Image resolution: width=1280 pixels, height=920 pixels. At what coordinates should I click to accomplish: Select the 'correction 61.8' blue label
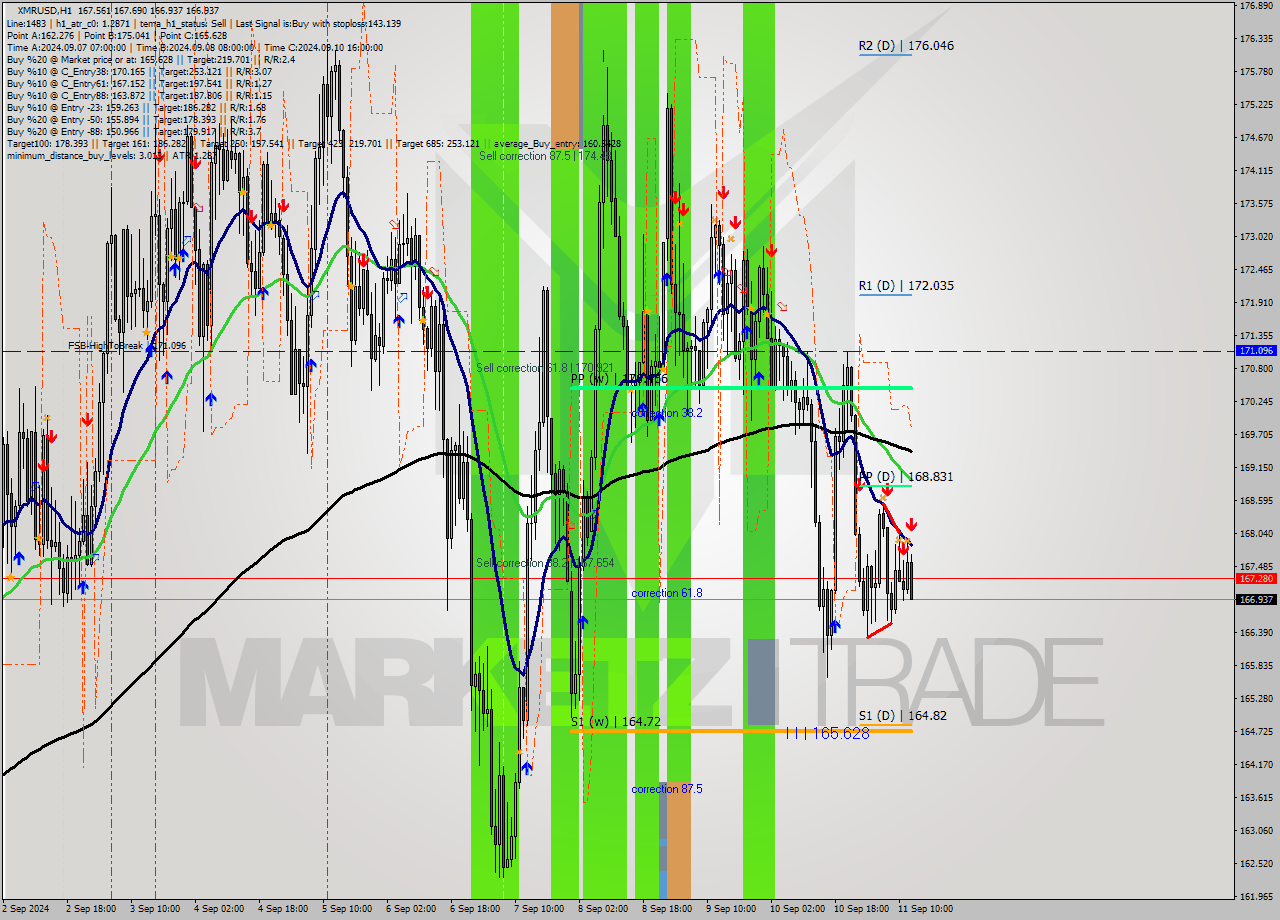(666, 593)
